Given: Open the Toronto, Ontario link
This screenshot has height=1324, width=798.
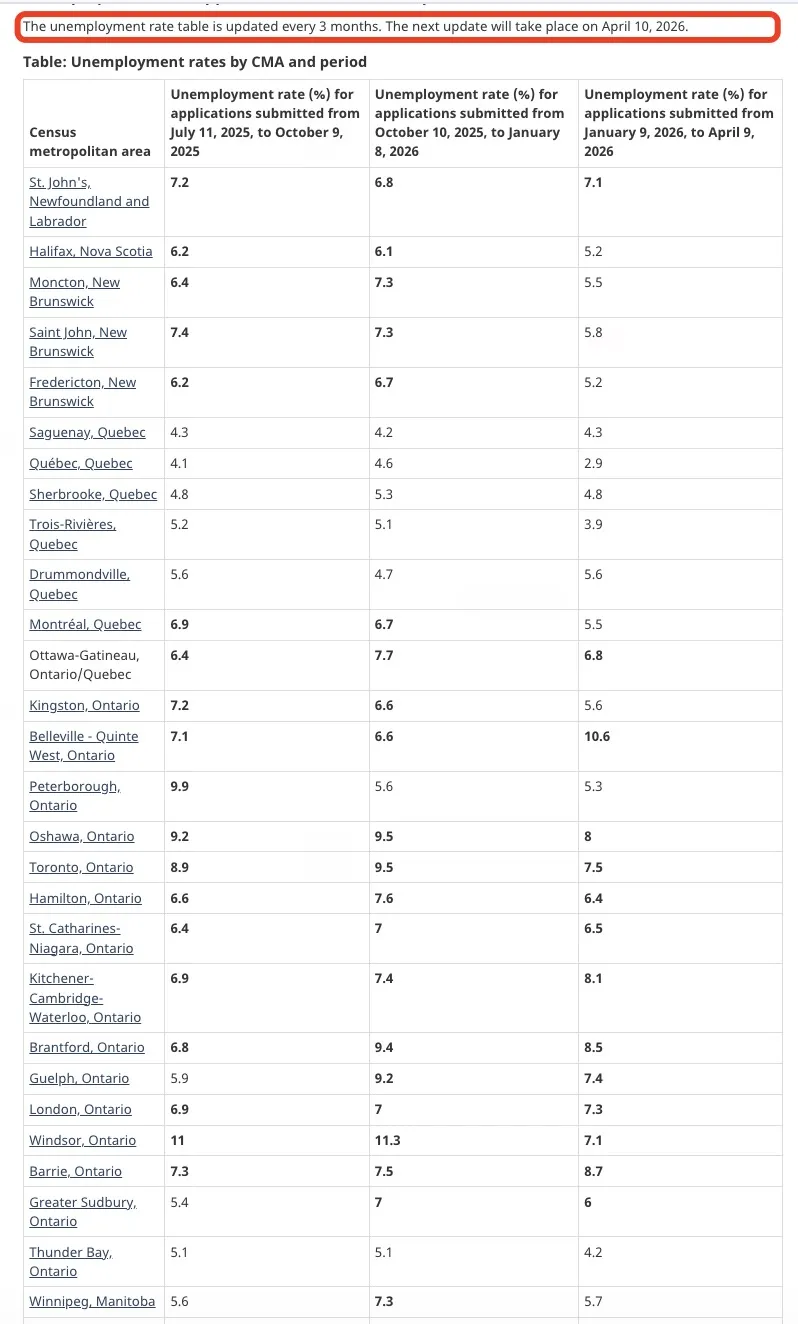Looking at the screenshot, I should coord(81,867).
